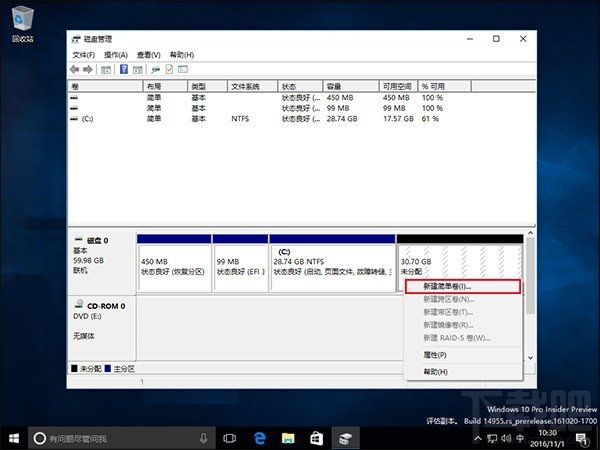This screenshot has width=600, height=450.
Task: Select the (C:) 28.74 GB NTFS partition
Action: pyautogui.click(x=332, y=263)
